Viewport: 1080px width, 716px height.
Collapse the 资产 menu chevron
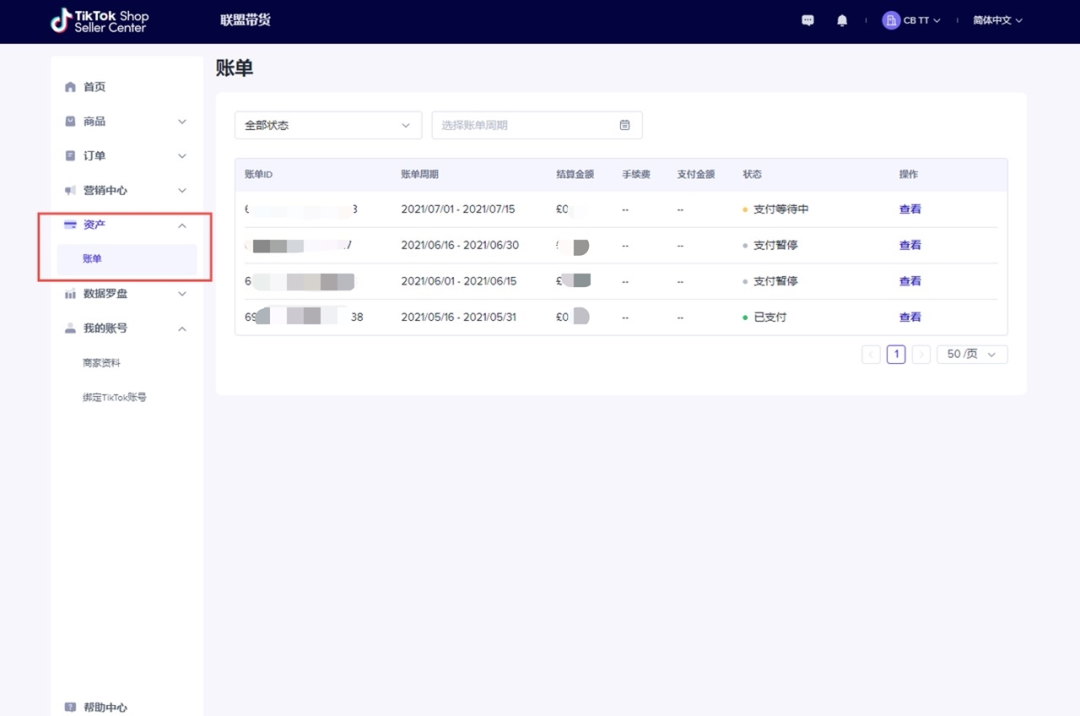click(x=182, y=226)
